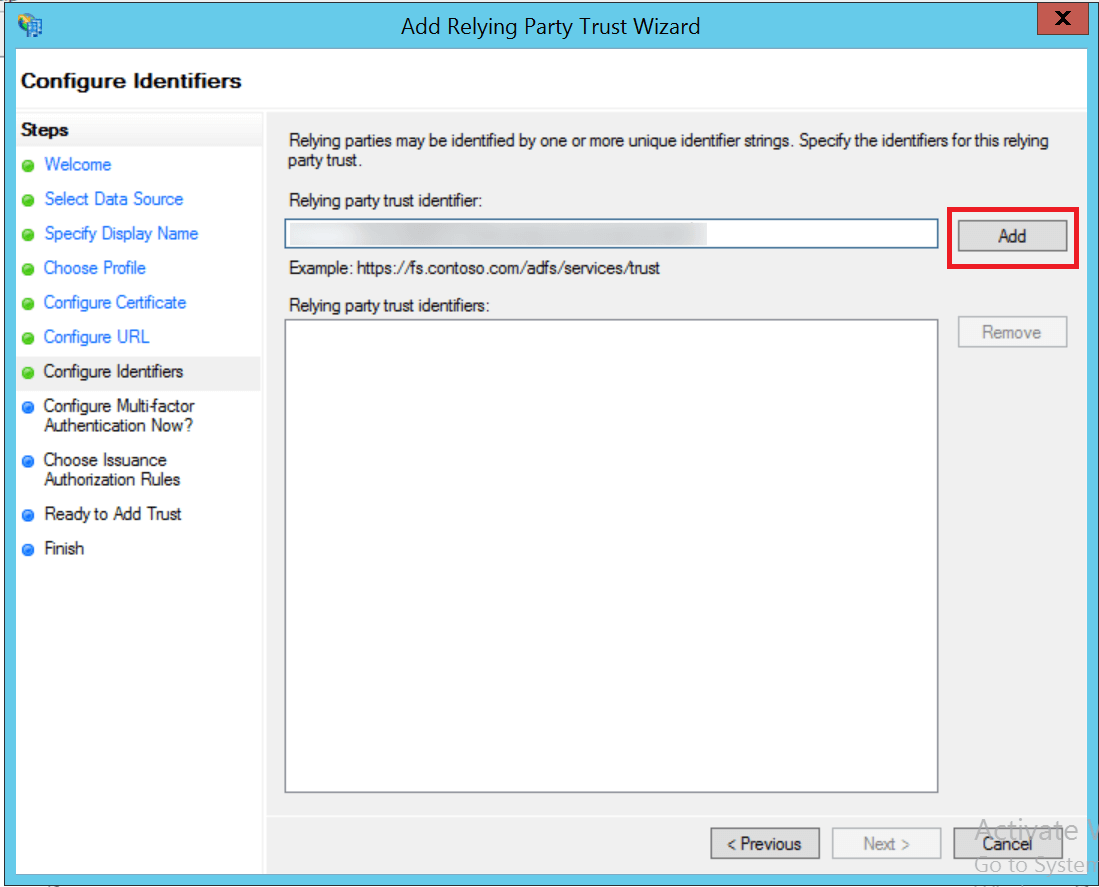
Task: Close the Add Relying Party Trust Wizard window
Action: click(x=1063, y=18)
